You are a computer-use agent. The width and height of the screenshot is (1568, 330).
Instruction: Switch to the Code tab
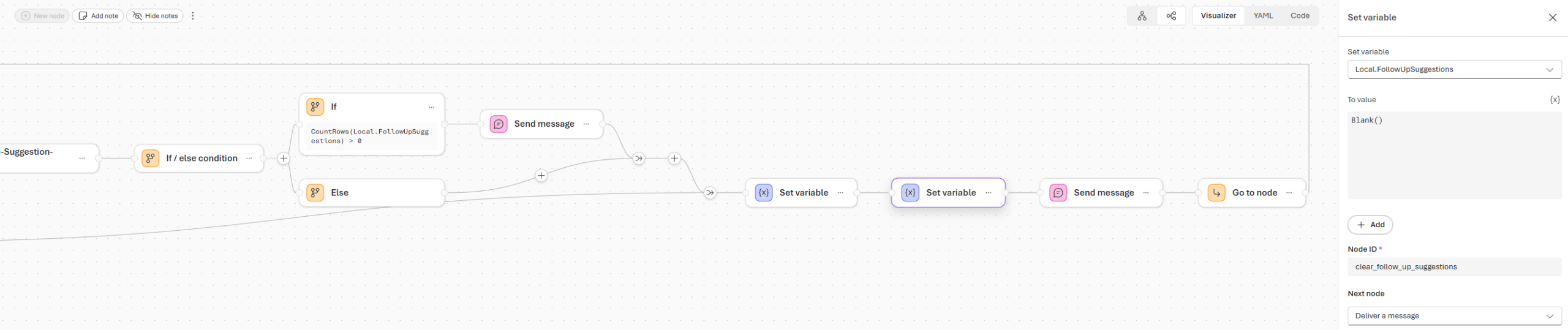click(x=1300, y=16)
